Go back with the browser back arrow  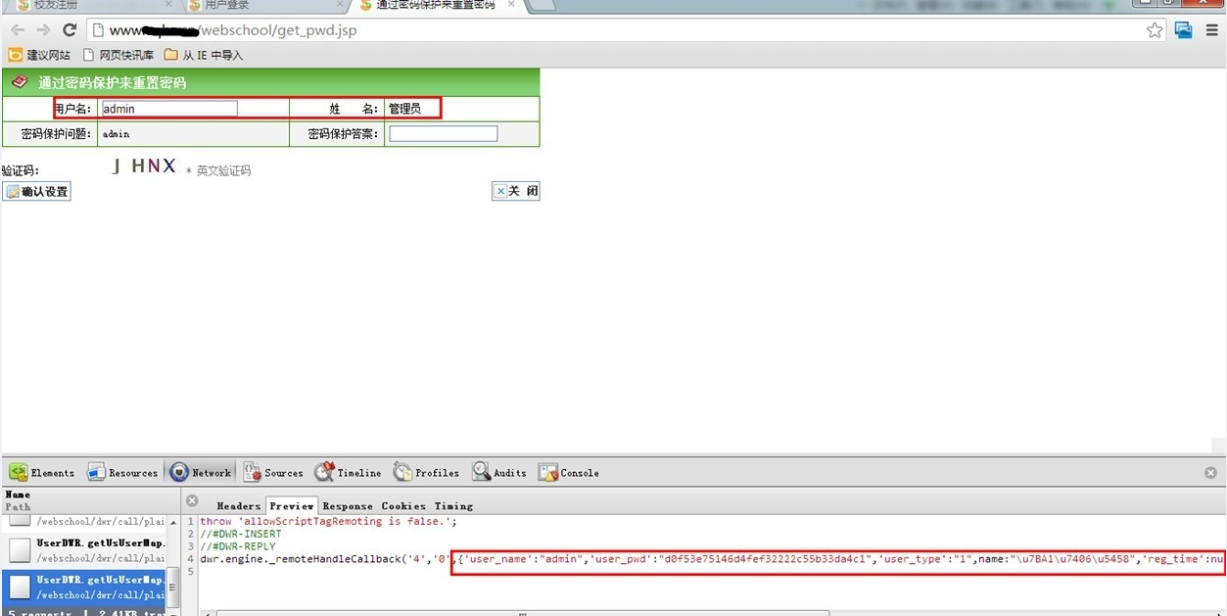17,30
